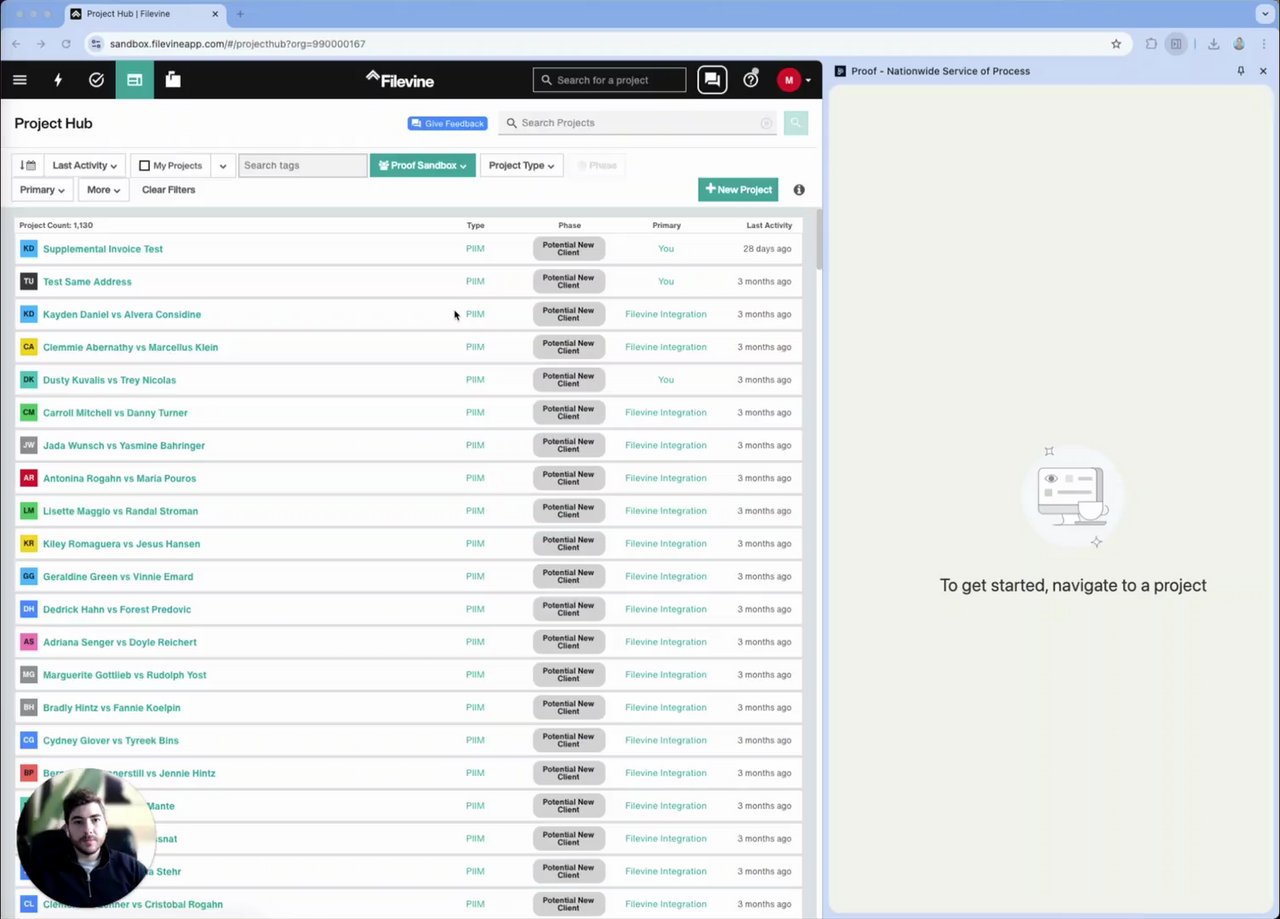Expand the Project Type filter
1280x919 pixels.
521,165
